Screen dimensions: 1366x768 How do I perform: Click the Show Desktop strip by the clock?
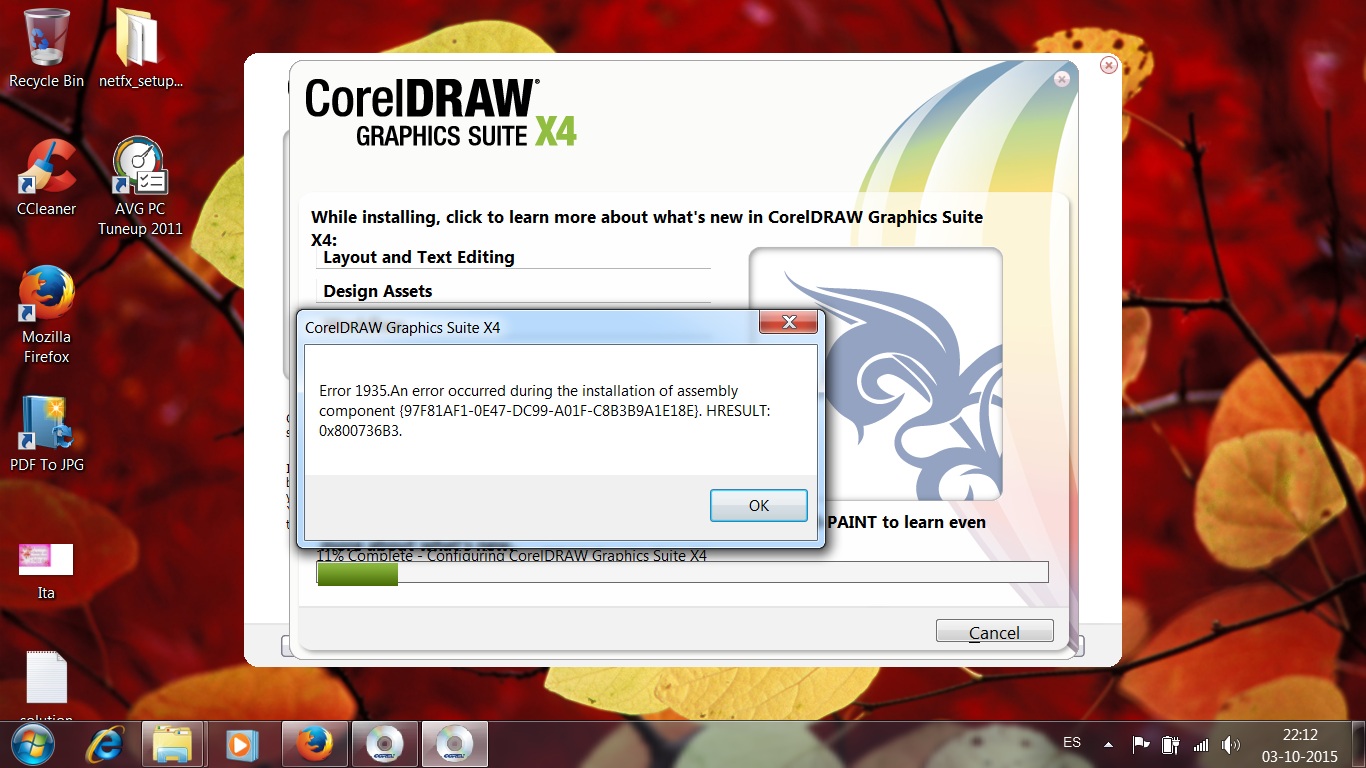click(x=1358, y=745)
